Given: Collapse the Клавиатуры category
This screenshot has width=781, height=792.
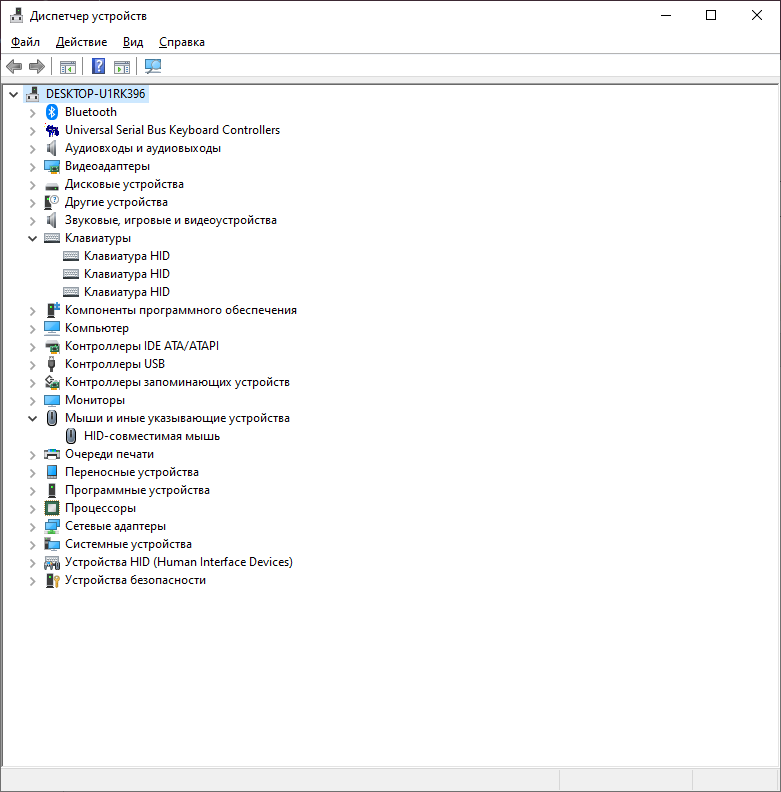Looking at the screenshot, I should pyautogui.click(x=33, y=238).
